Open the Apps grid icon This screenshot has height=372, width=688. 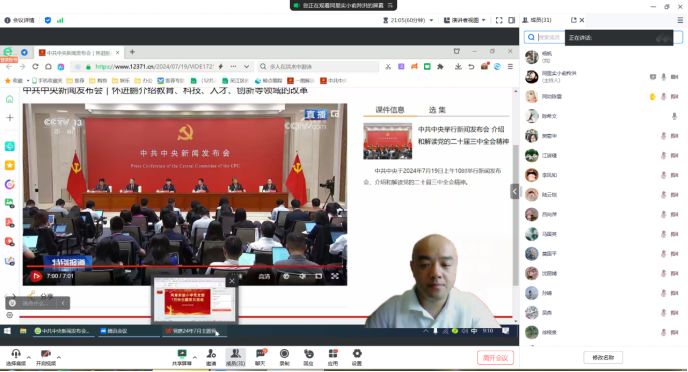[x=333, y=354]
